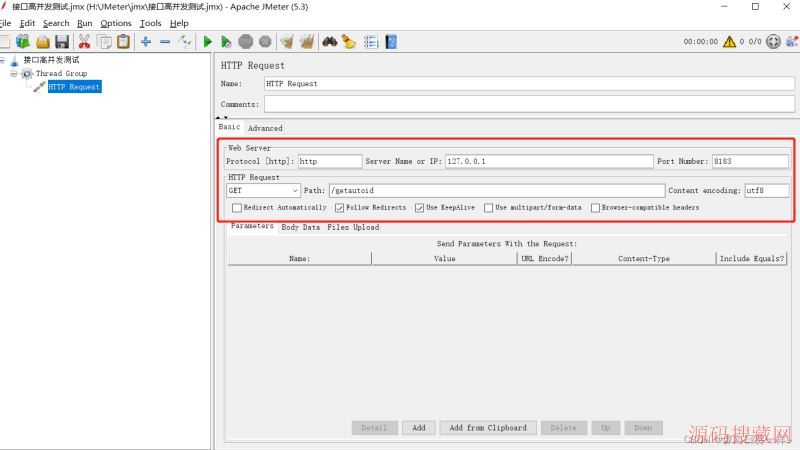Click the Port Number field showing 8183

(750, 161)
